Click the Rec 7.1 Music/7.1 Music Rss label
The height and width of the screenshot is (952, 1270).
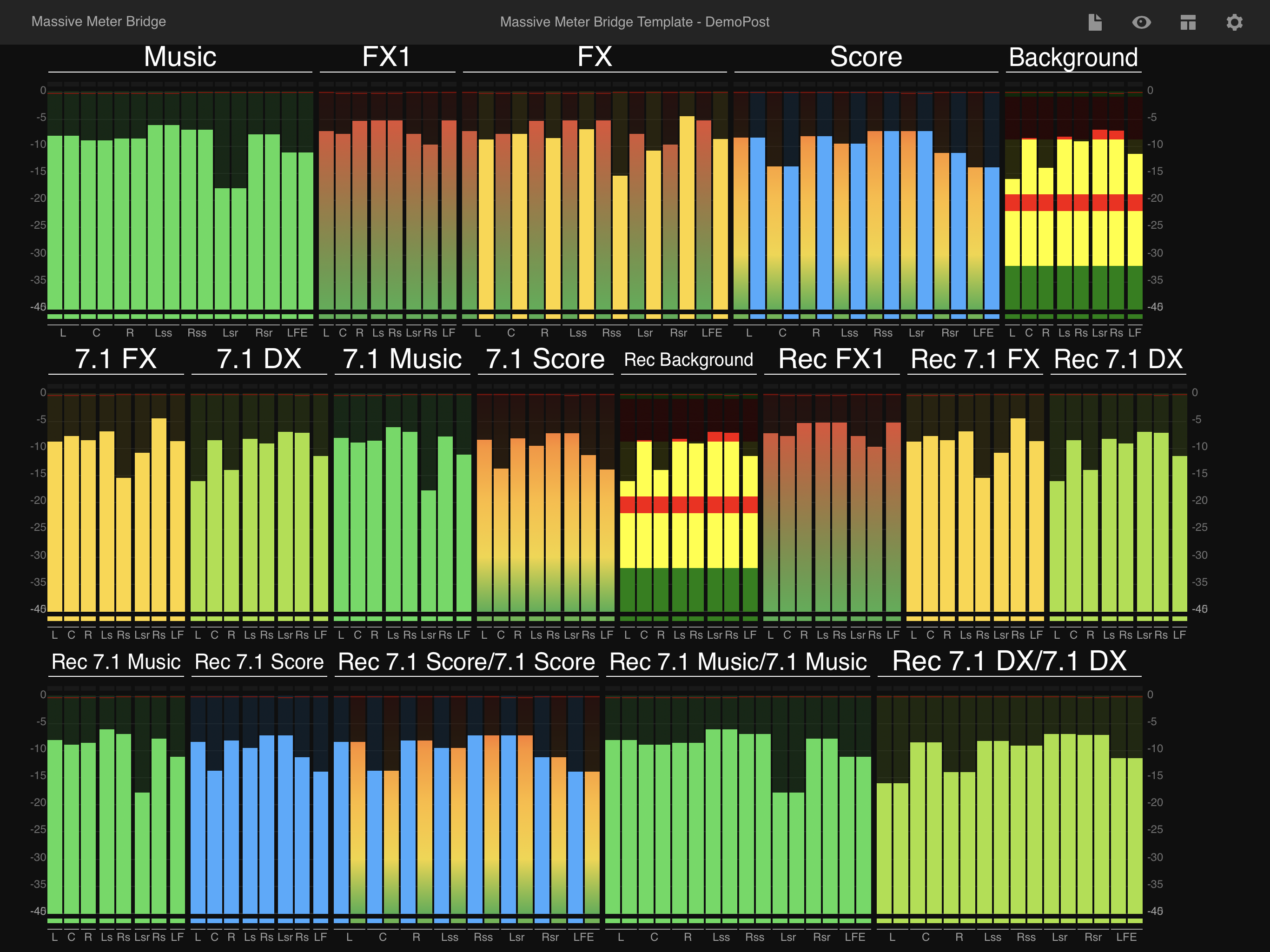(x=754, y=937)
